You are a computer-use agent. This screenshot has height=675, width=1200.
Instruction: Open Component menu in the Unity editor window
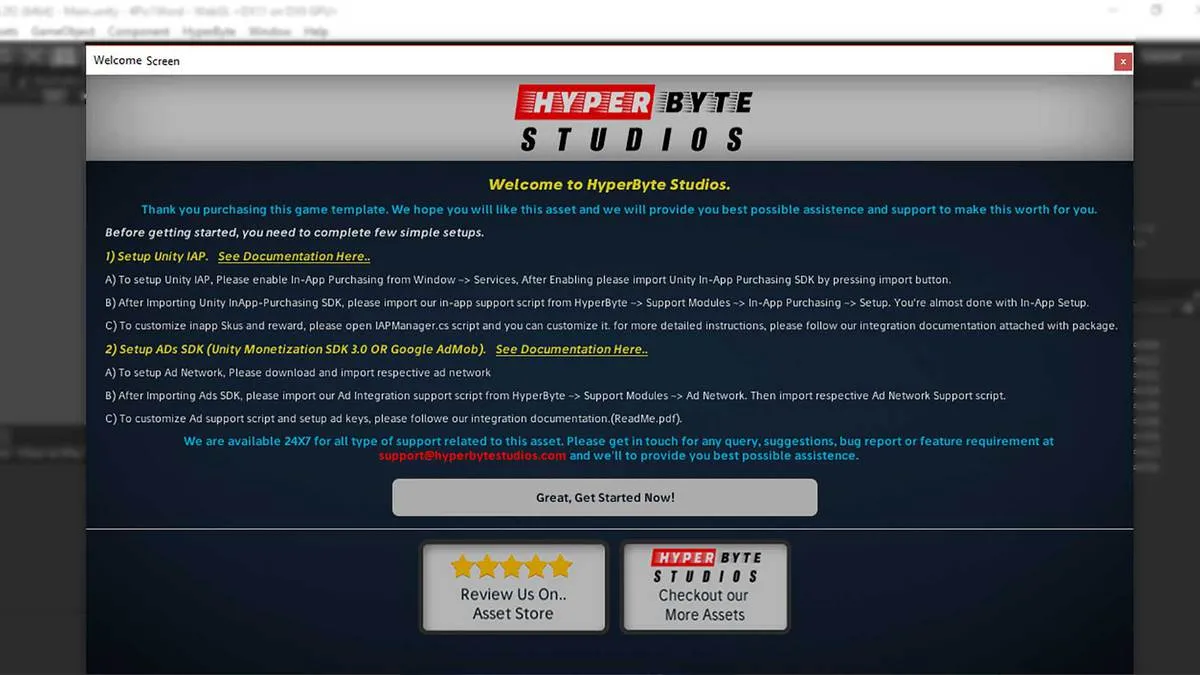coord(139,32)
